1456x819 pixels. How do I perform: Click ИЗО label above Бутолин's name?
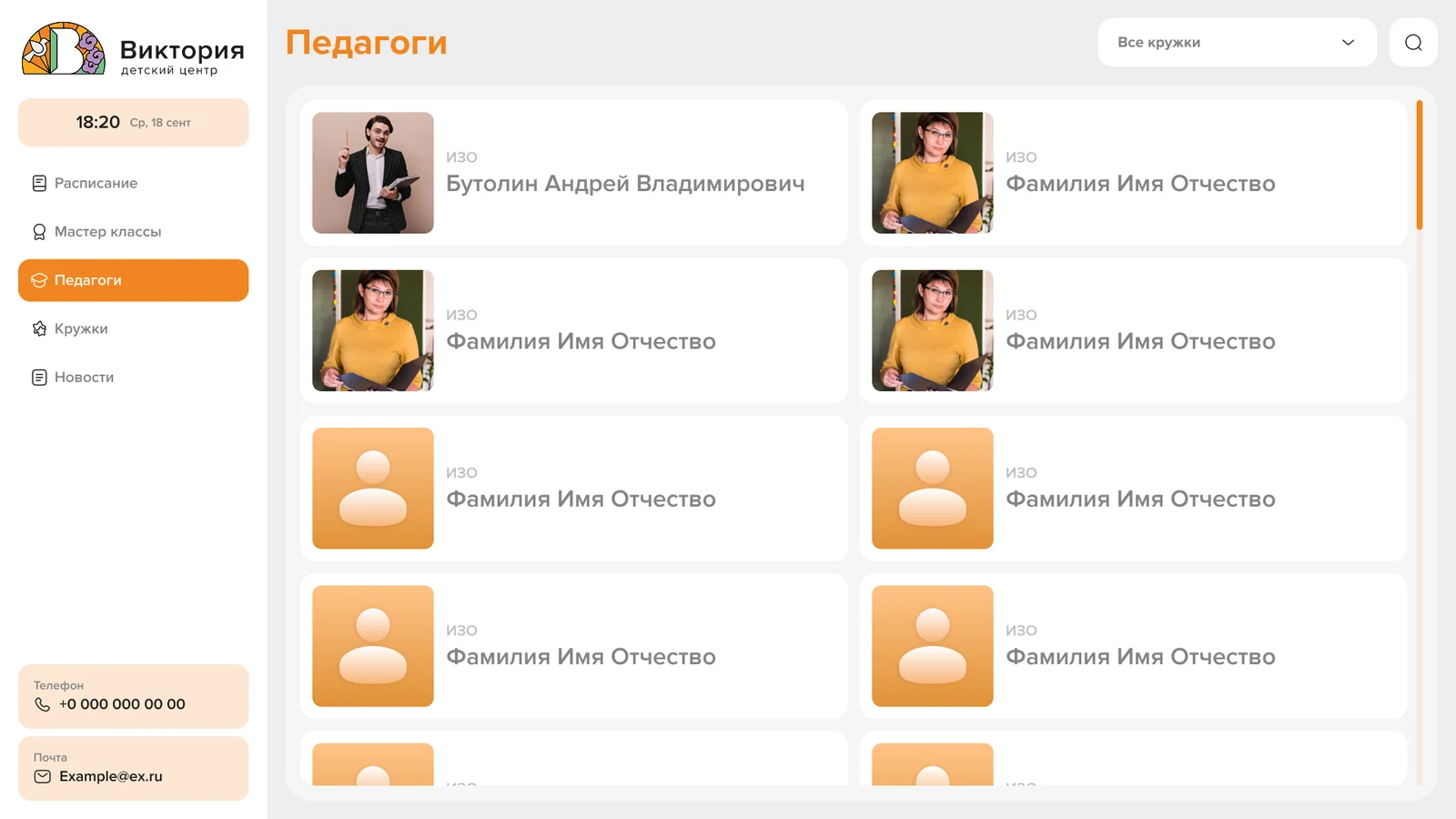coord(461,157)
